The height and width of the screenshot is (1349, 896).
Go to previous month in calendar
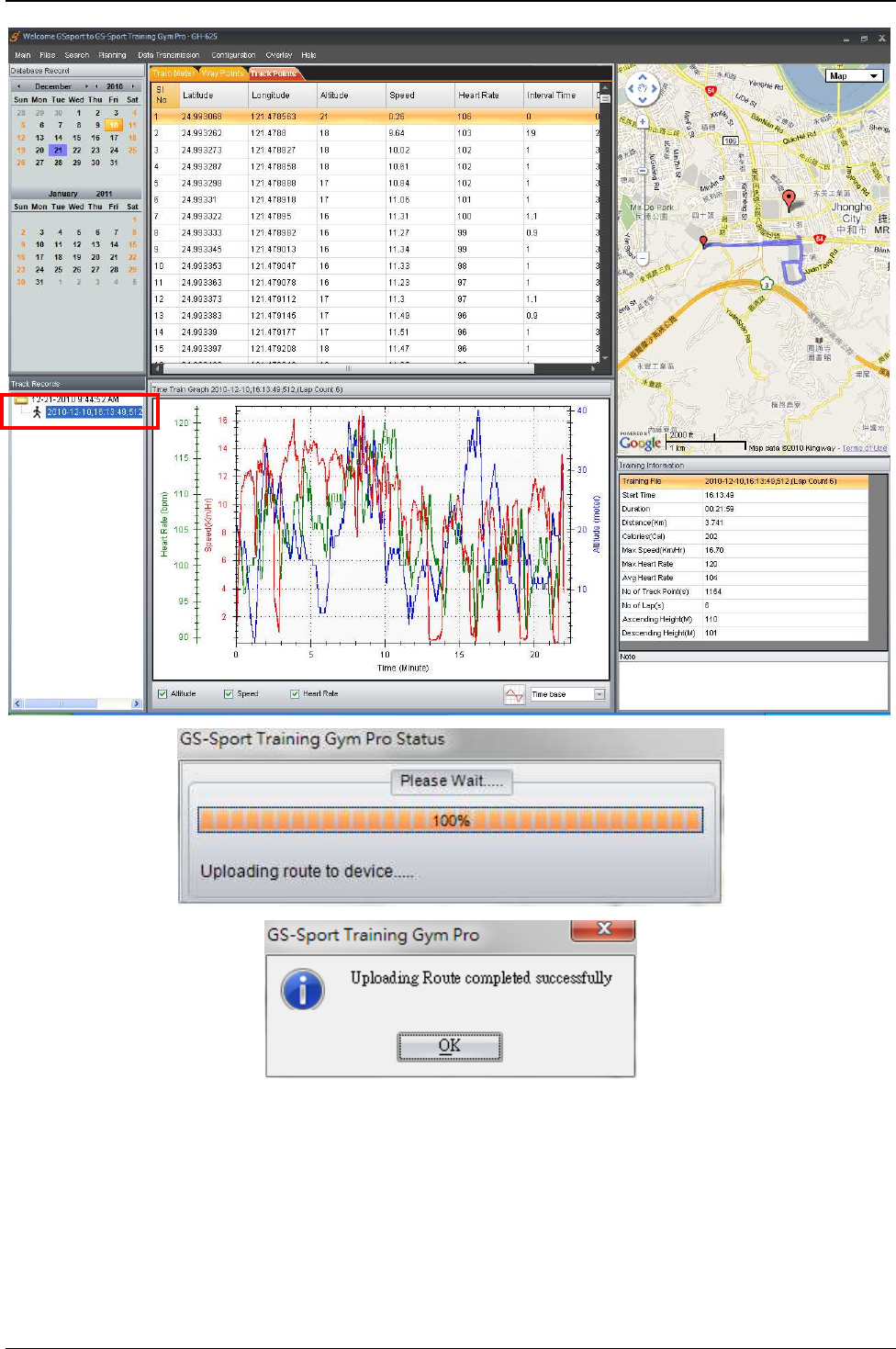pos(19,86)
